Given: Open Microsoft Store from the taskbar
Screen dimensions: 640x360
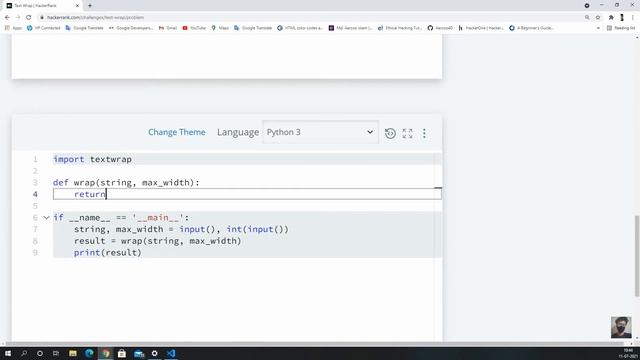Looking at the screenshot, I should (x=122, y=353).
